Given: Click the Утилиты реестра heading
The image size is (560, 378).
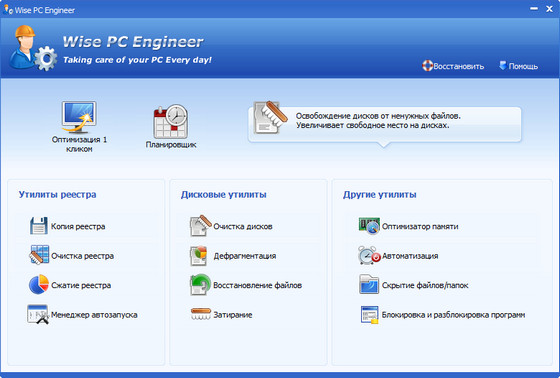Looking at the screenshot, I should 58,195.
